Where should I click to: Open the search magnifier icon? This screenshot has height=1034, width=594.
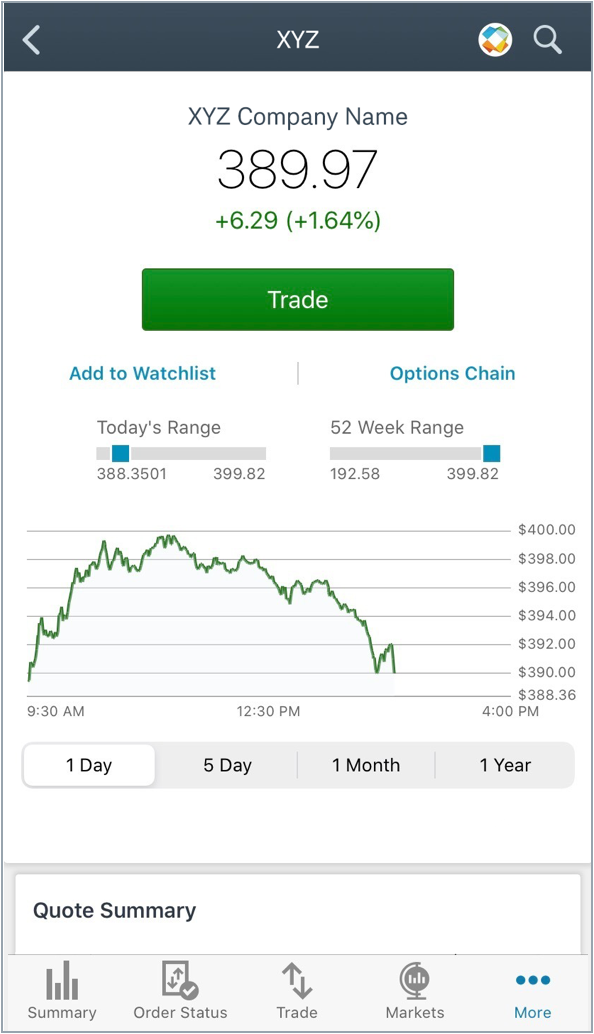tap(547, 40)
